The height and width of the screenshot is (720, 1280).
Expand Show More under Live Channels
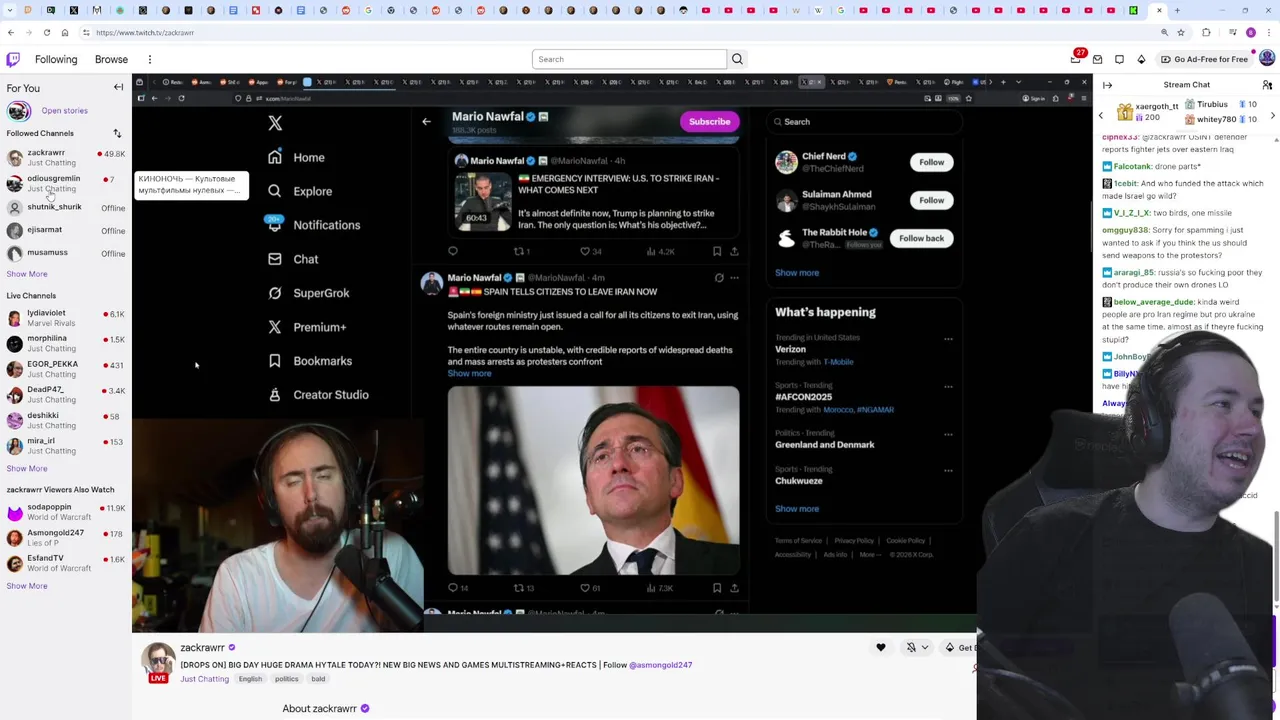click(x=27, y=468)
